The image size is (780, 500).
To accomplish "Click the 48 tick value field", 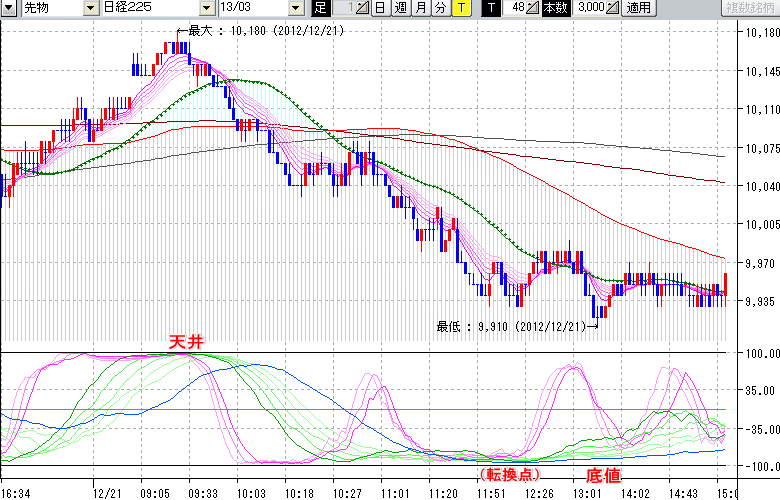I will point(515,8).
